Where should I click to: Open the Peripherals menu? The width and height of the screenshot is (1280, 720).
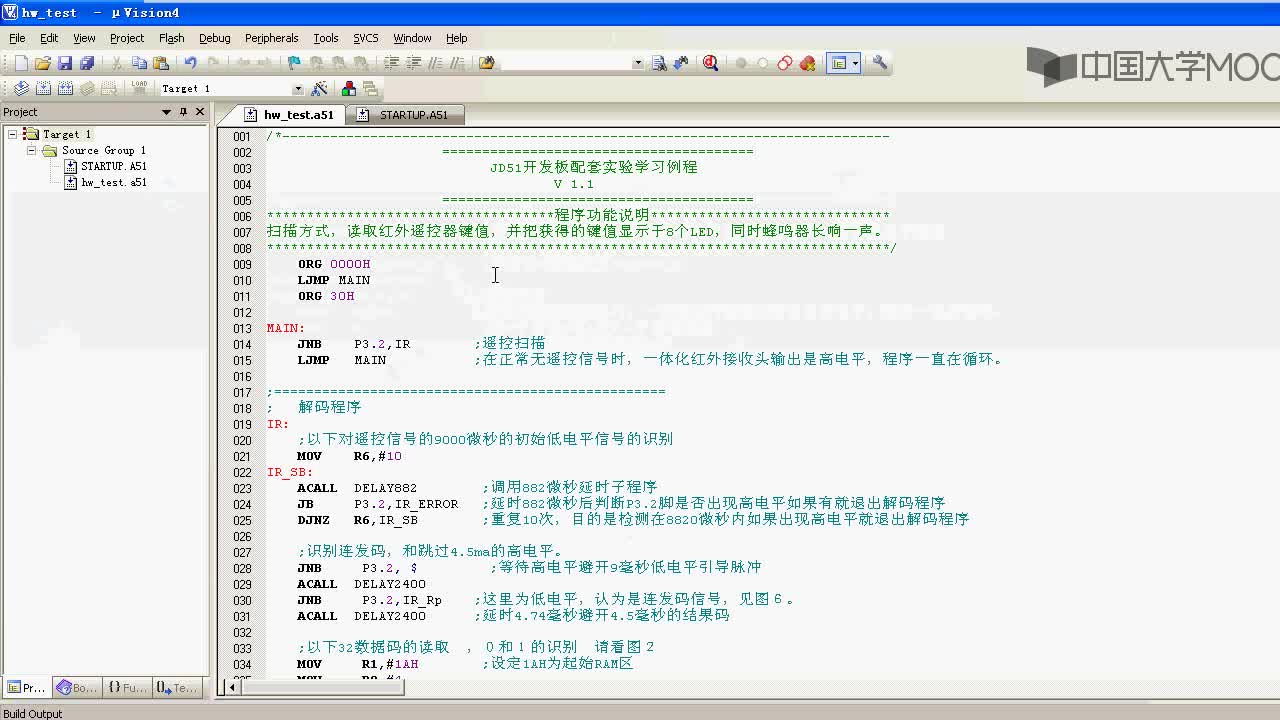272,38
